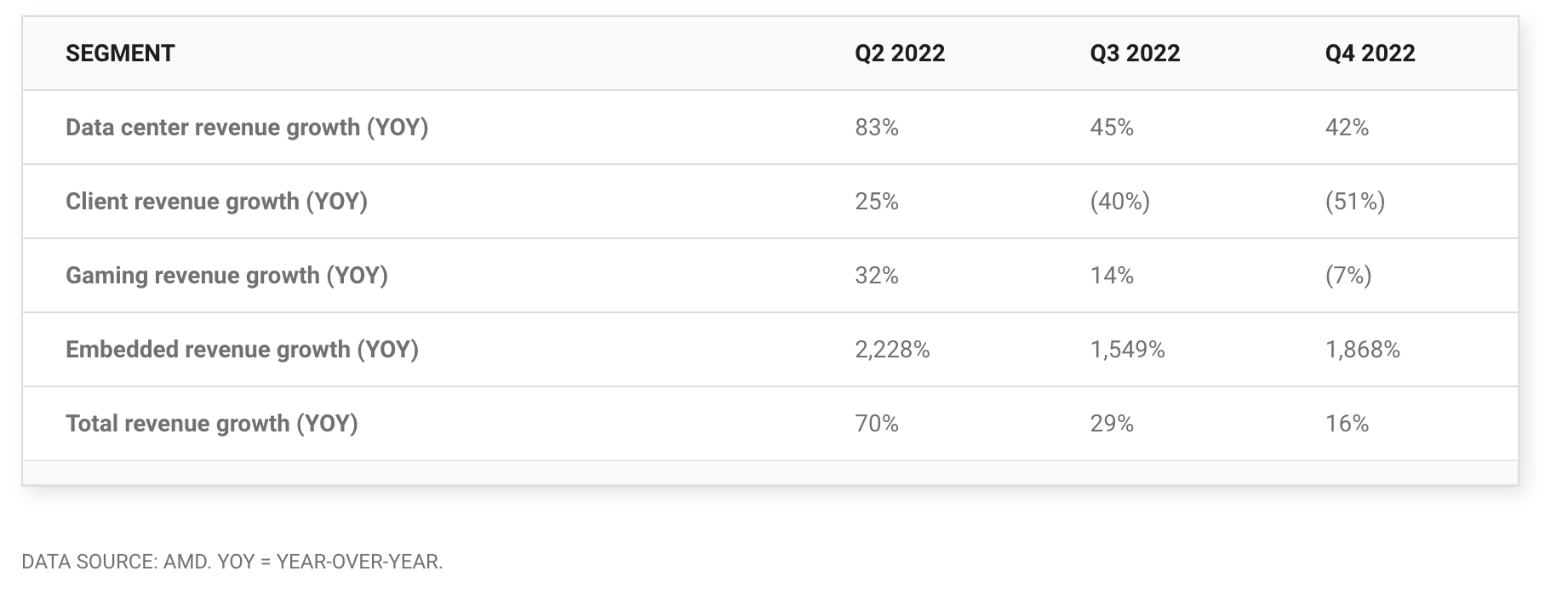Click the 70% total revenue Q2 value

point(877,424)
